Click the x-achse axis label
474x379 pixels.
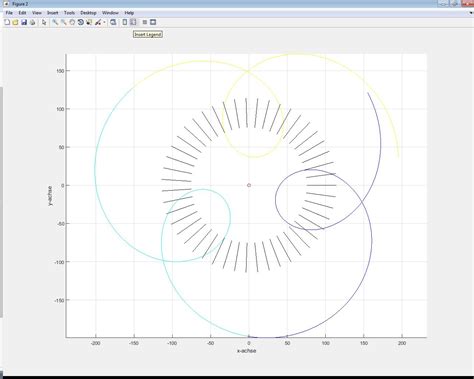(247, 351)
